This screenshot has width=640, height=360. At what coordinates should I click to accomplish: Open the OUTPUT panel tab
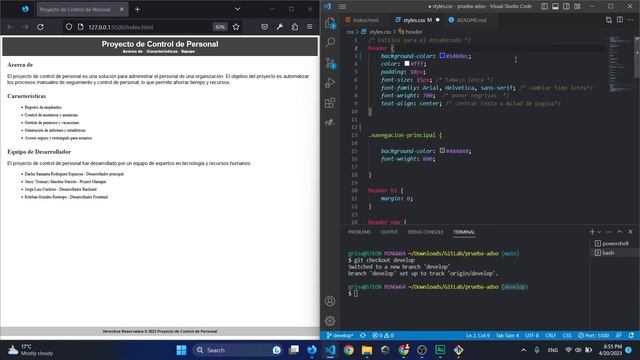click(389, 232)
